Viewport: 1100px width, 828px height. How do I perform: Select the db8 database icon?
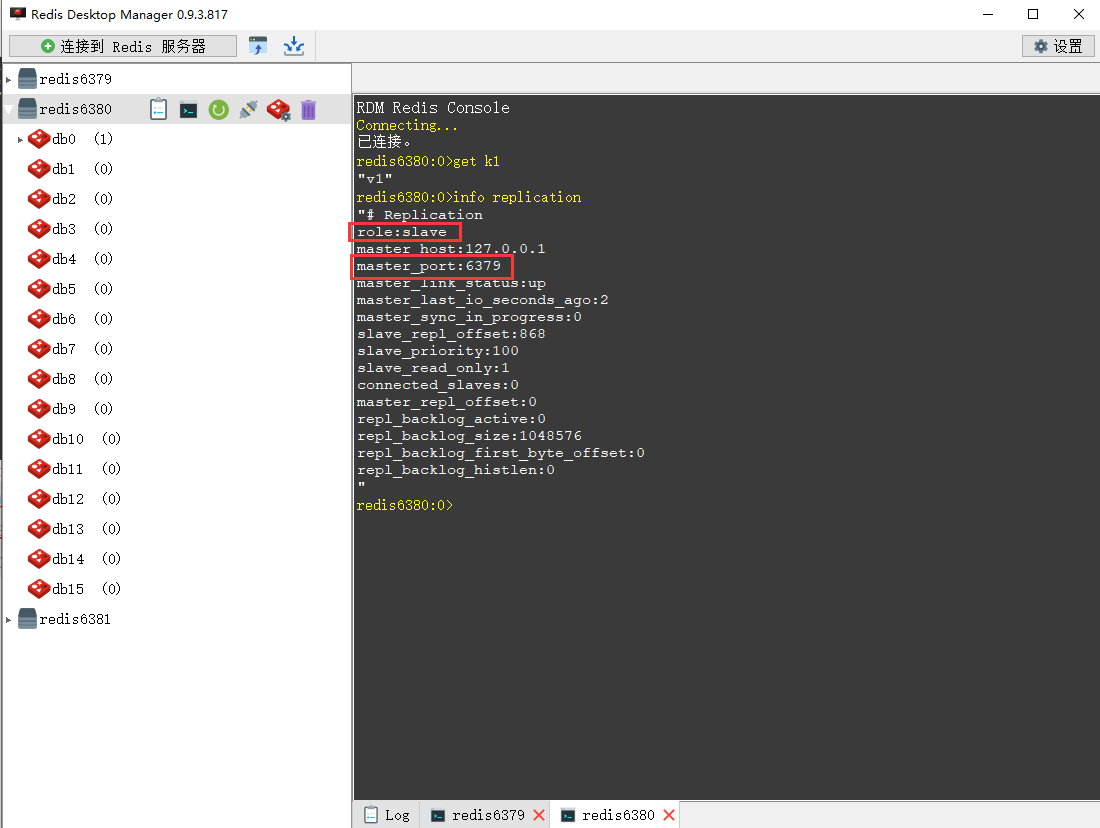coord(39,379)
